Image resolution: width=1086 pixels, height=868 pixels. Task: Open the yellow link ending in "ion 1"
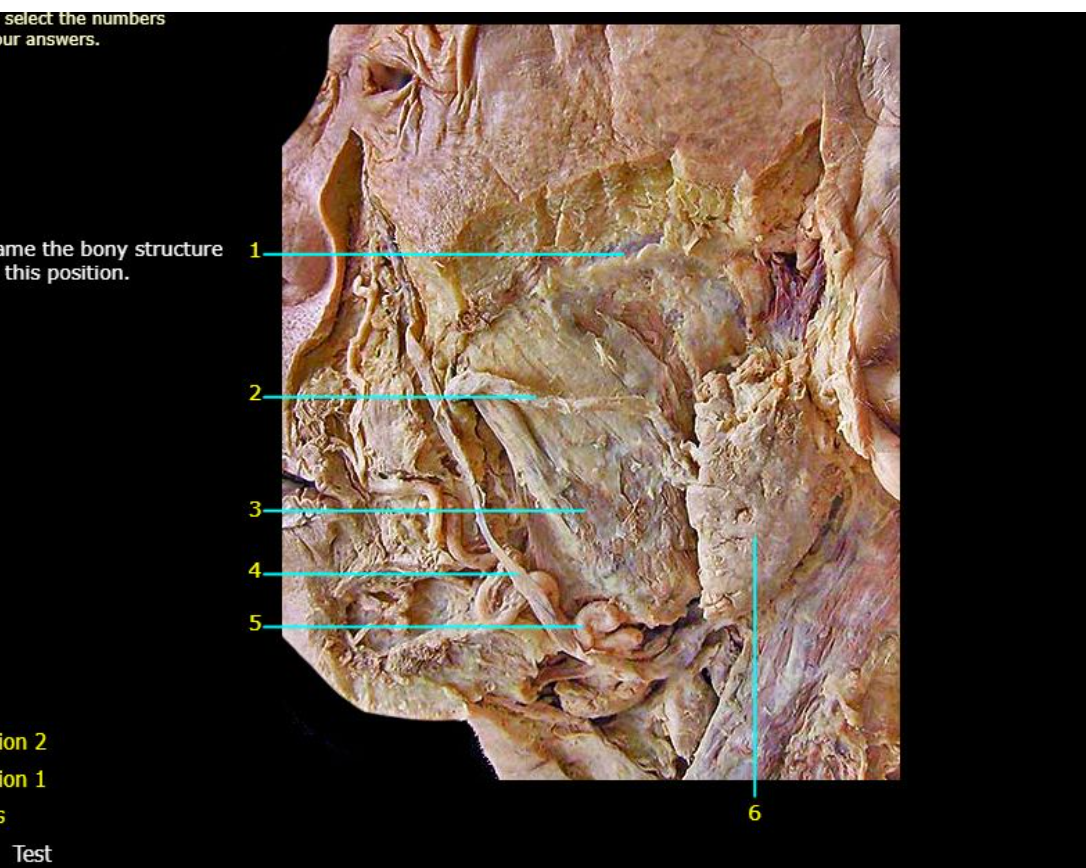pyautogui.click(x=23, y=779)
